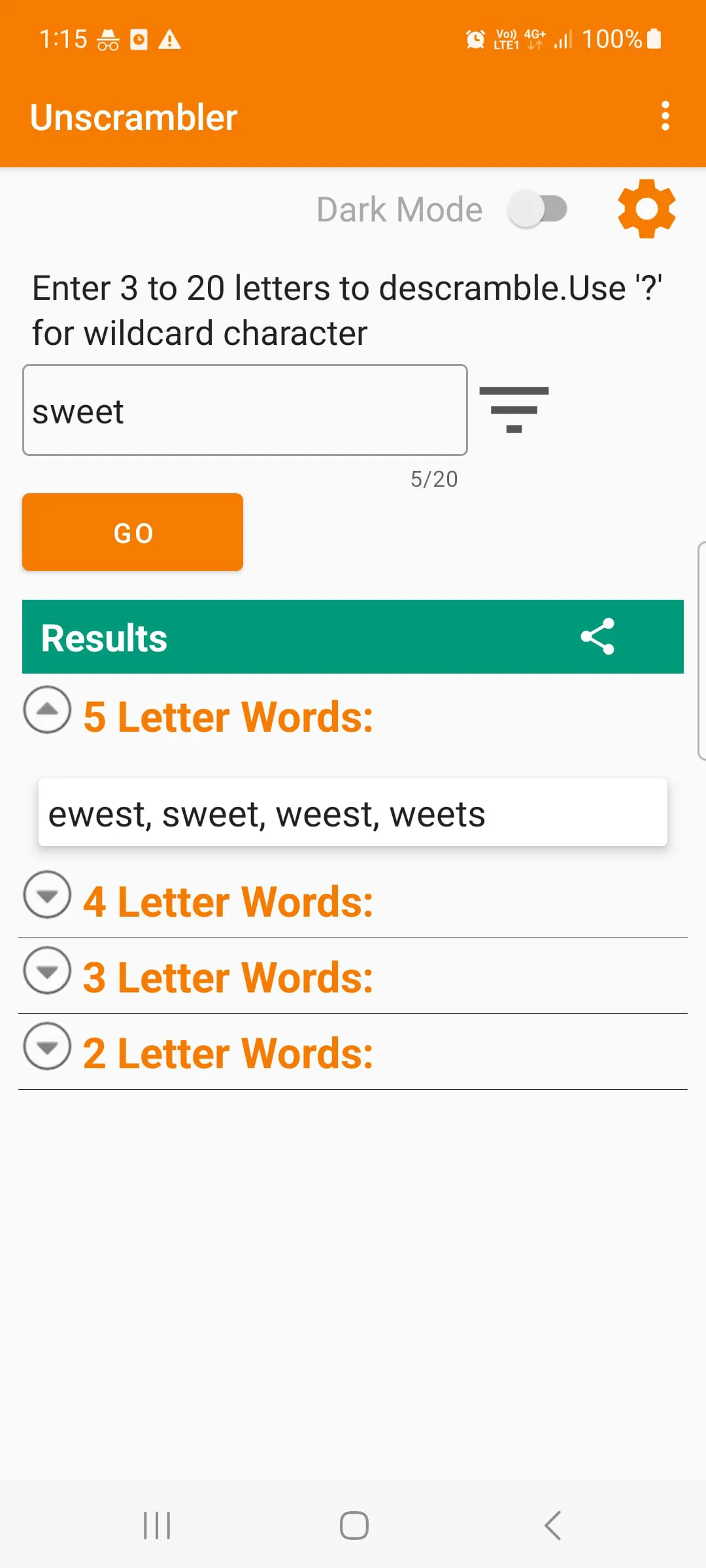Enable the Dark Mode switch
The image size is (706, 1568).
[x=537, y=210]
